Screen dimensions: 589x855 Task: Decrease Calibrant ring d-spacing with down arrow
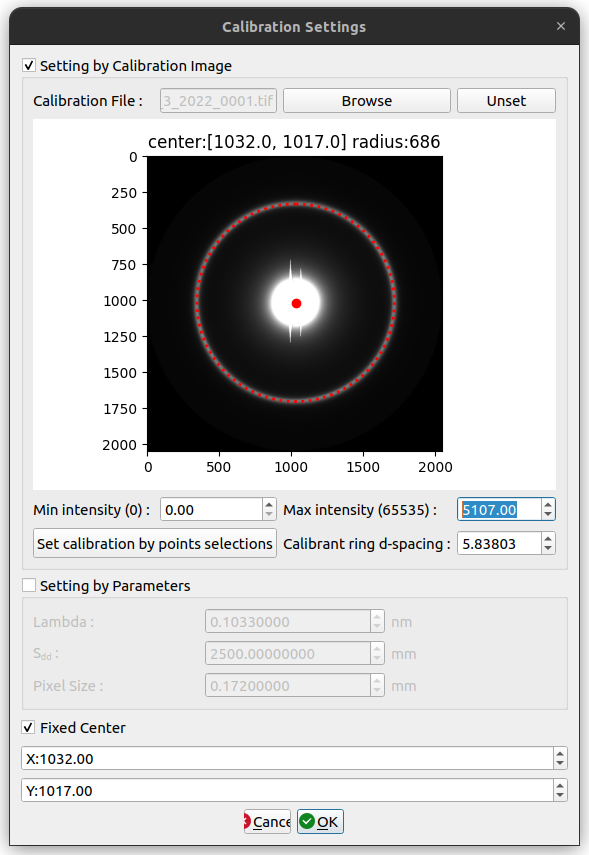[548, 549]
